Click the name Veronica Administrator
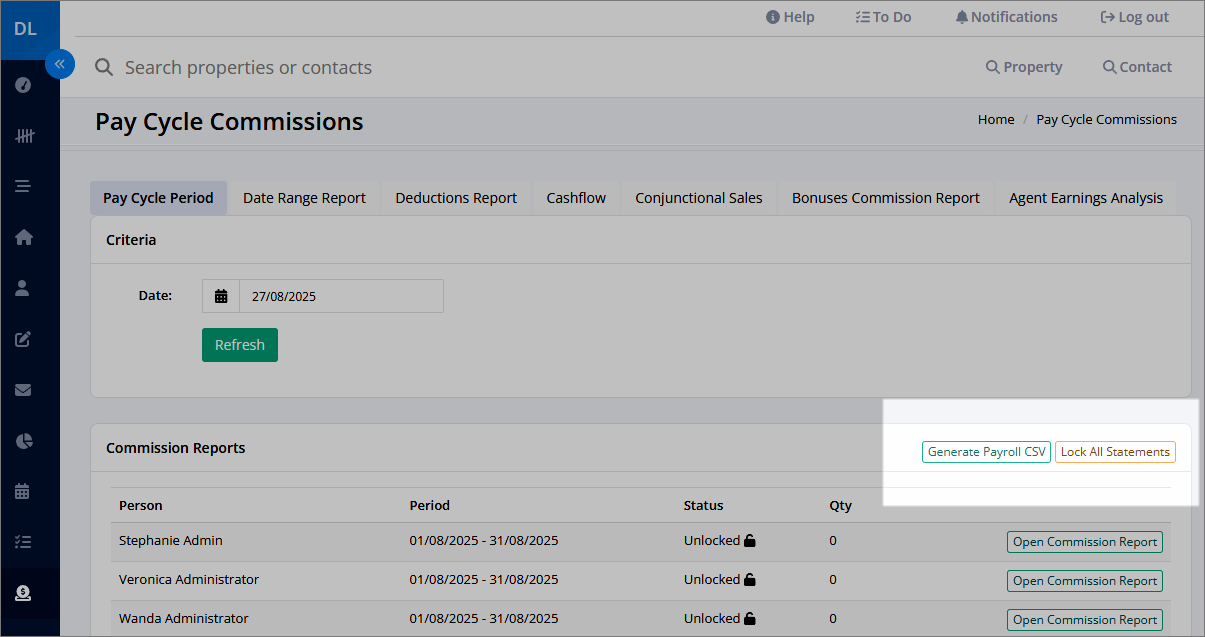This screenshot has height=637, width=1205. tap(189, 579)
